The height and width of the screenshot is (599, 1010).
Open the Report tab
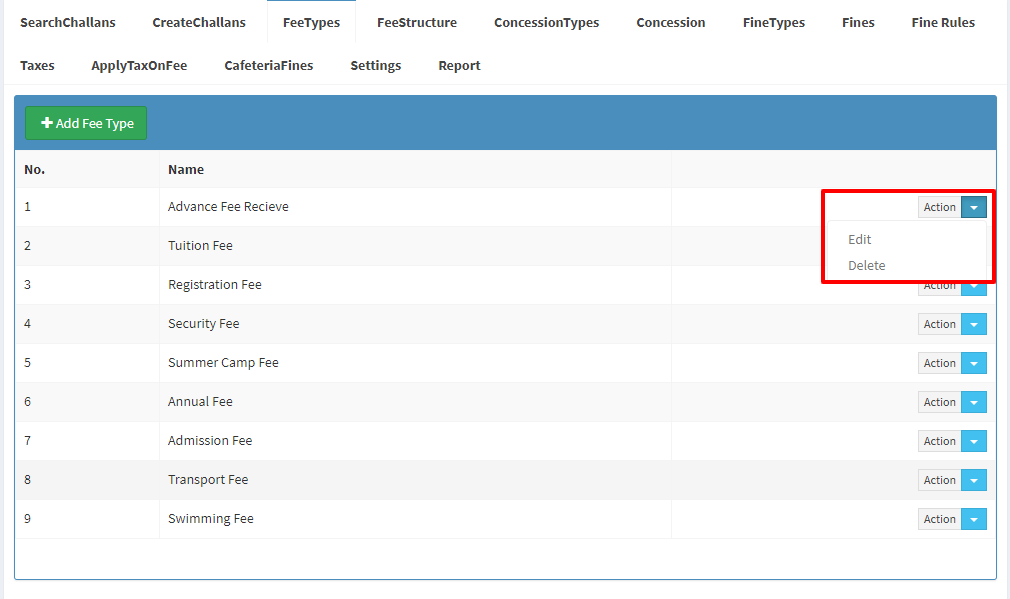pos(459,66)
